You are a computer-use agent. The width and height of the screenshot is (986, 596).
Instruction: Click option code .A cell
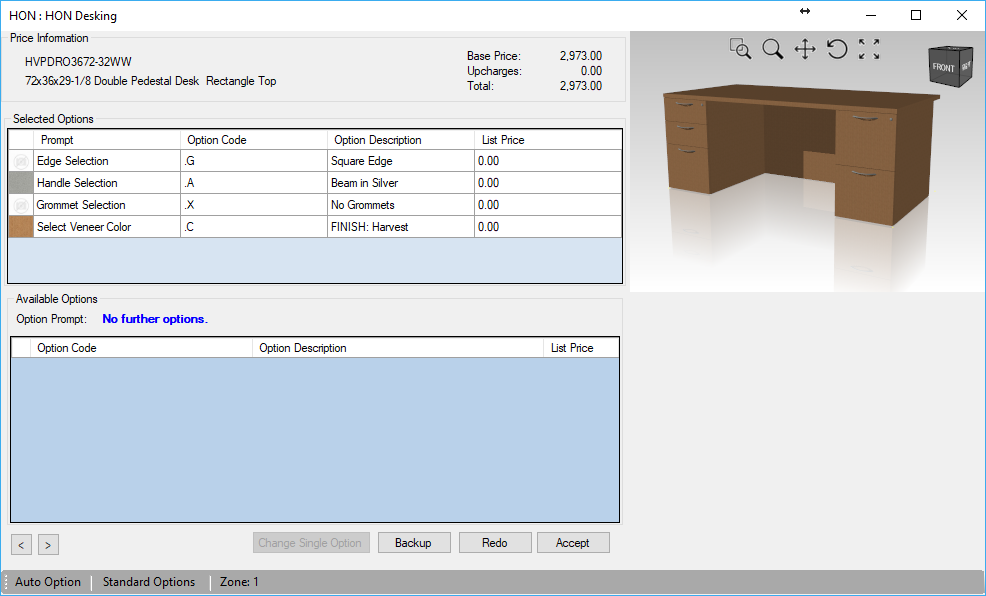pos(254,183)
